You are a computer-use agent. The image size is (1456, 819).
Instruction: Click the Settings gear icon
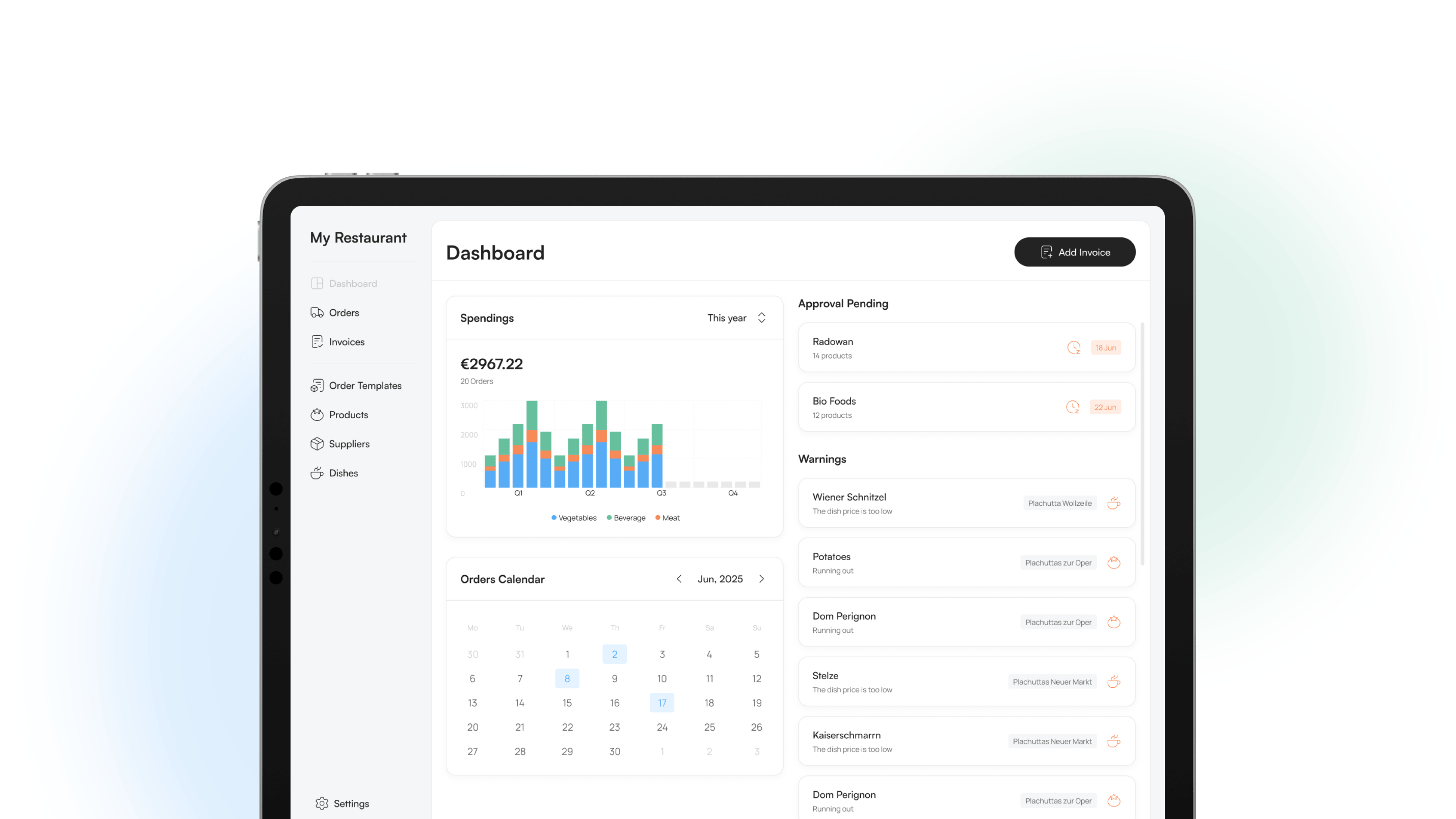point(322,803)
